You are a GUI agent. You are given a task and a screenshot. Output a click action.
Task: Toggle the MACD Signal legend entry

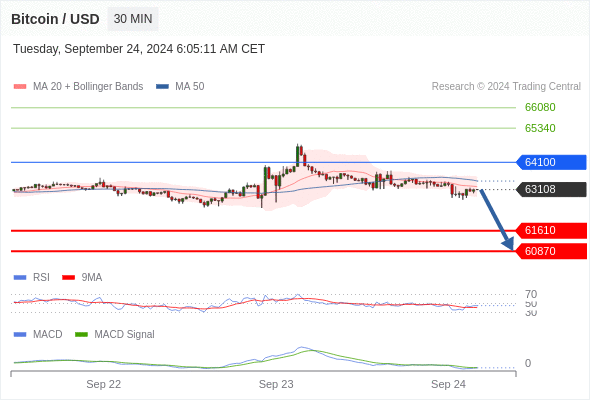pos(115,334)
